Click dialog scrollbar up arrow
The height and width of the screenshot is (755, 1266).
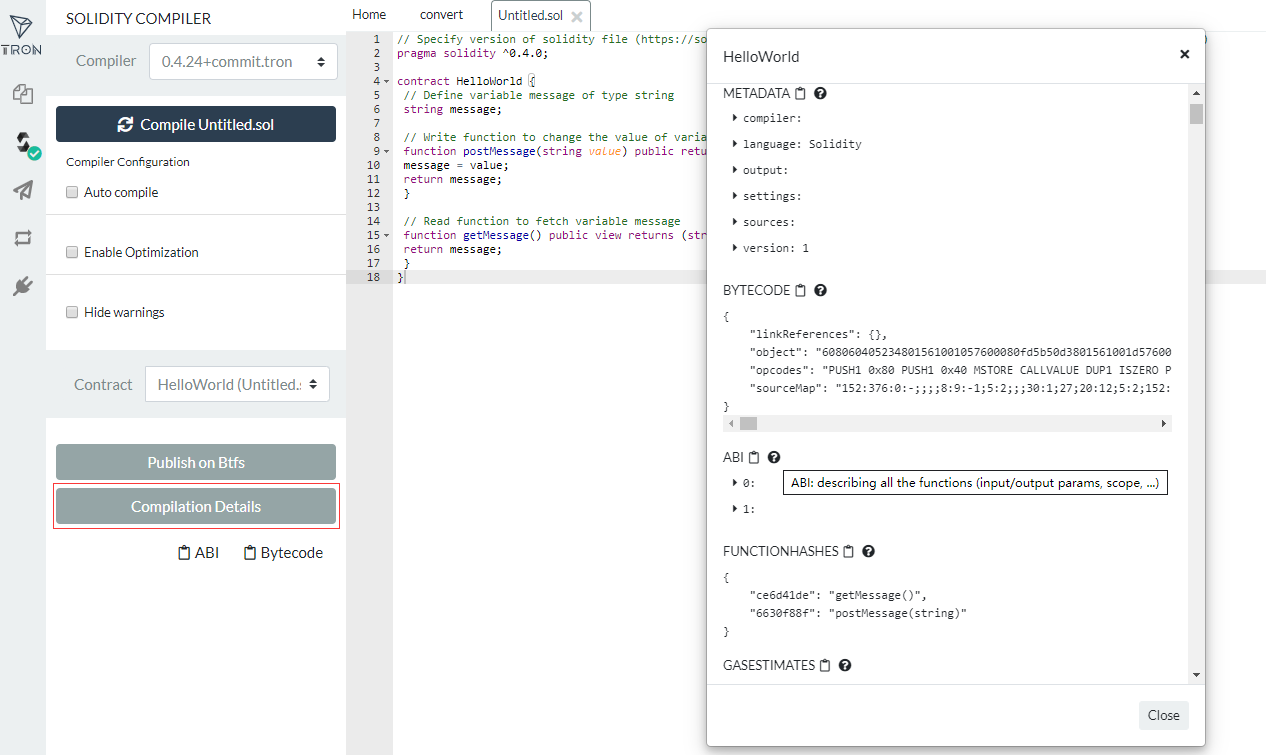(x=1196, y=93)
